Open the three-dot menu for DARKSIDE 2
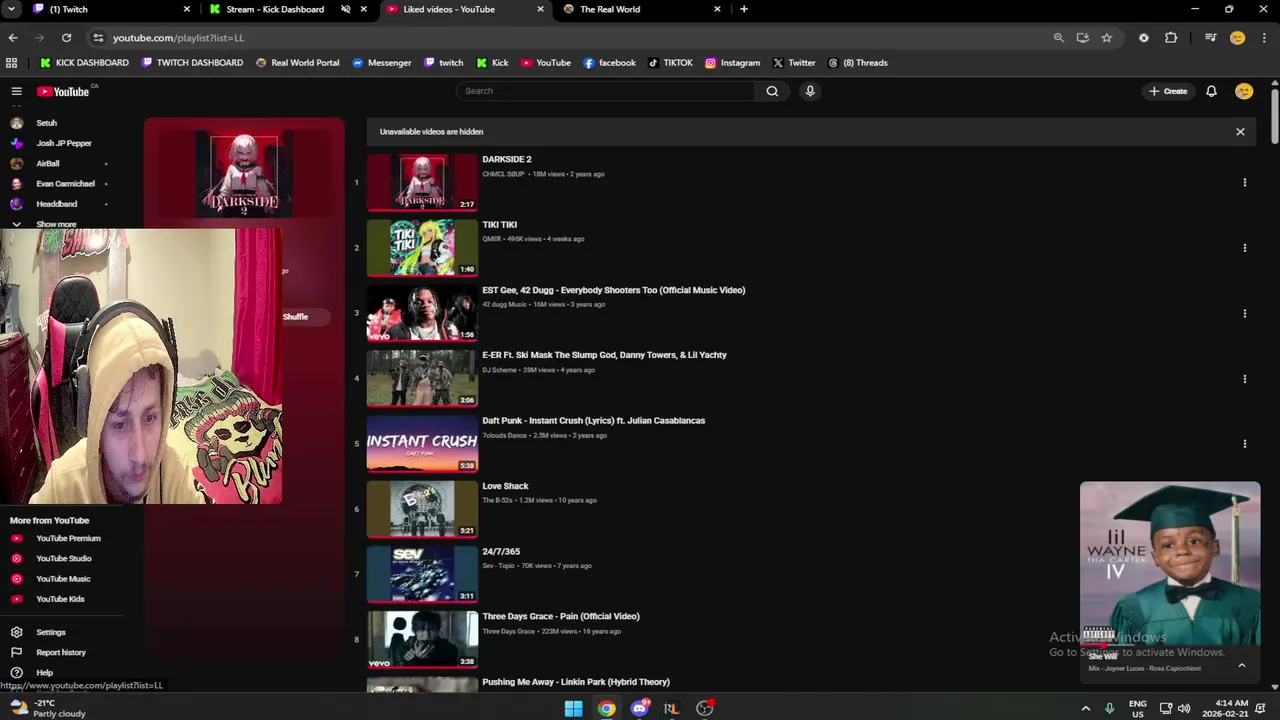This screenshot has height=720, width=1280. pyautogui.click(x=1245, y=182)
